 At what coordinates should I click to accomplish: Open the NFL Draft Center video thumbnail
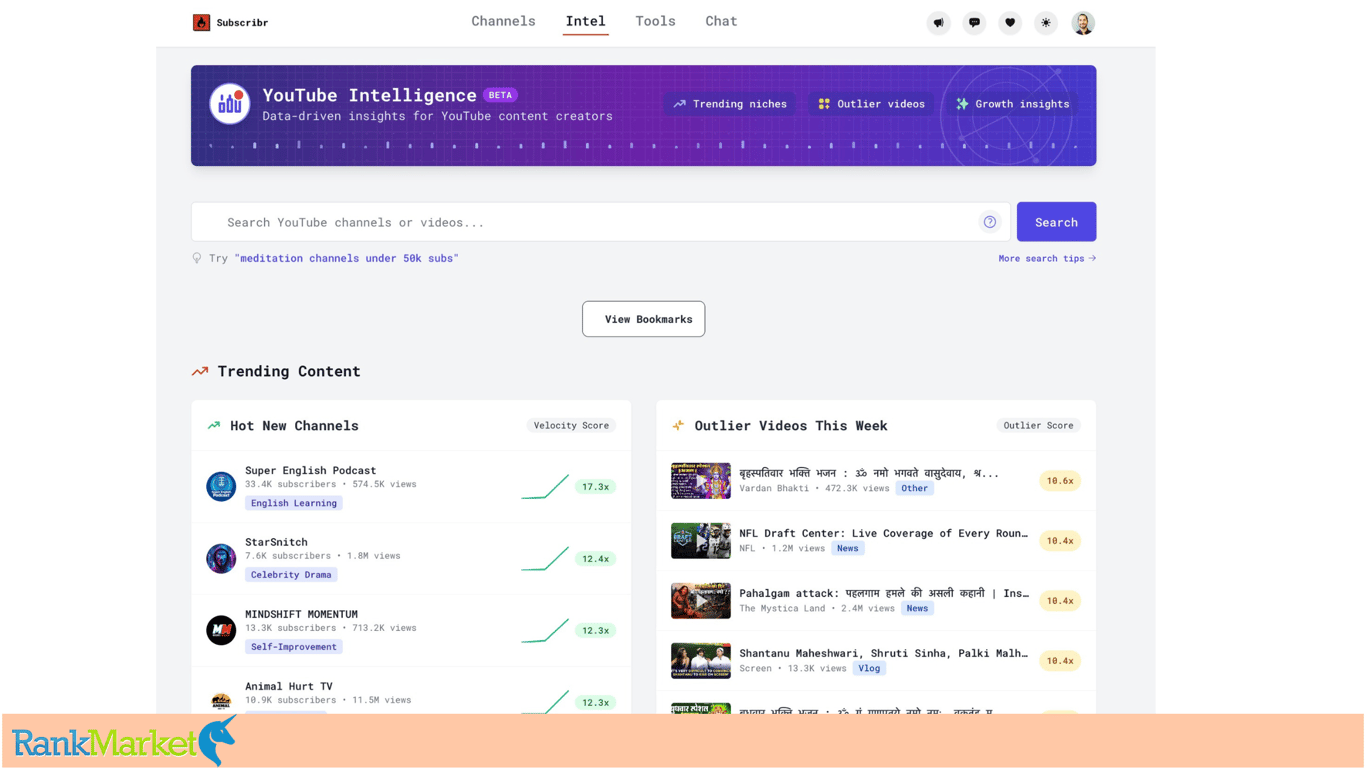(x=701, y=541)
